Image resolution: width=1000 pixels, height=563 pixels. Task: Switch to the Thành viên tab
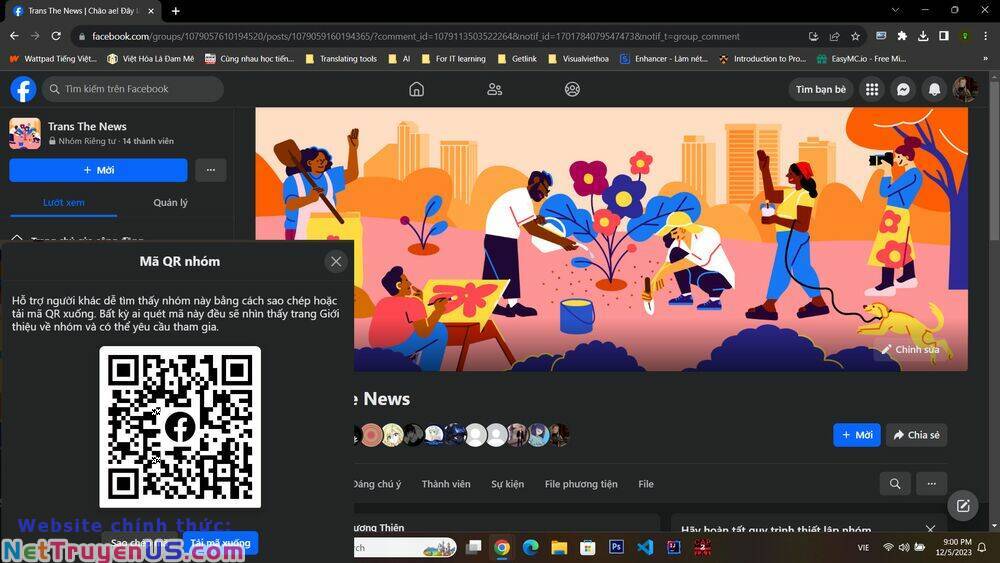click(x=446, y=484)
